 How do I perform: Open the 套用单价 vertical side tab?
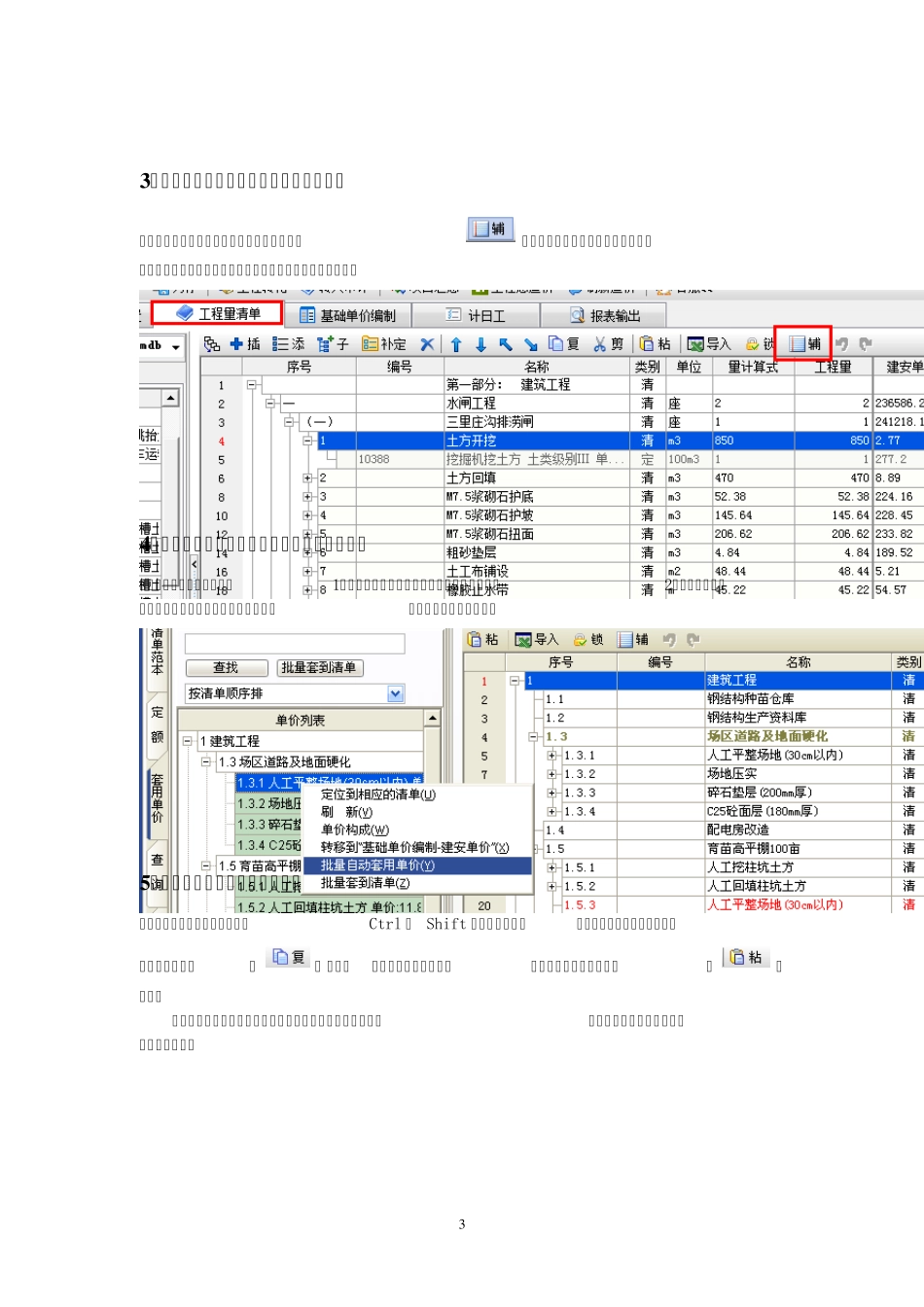pos(158,797)
